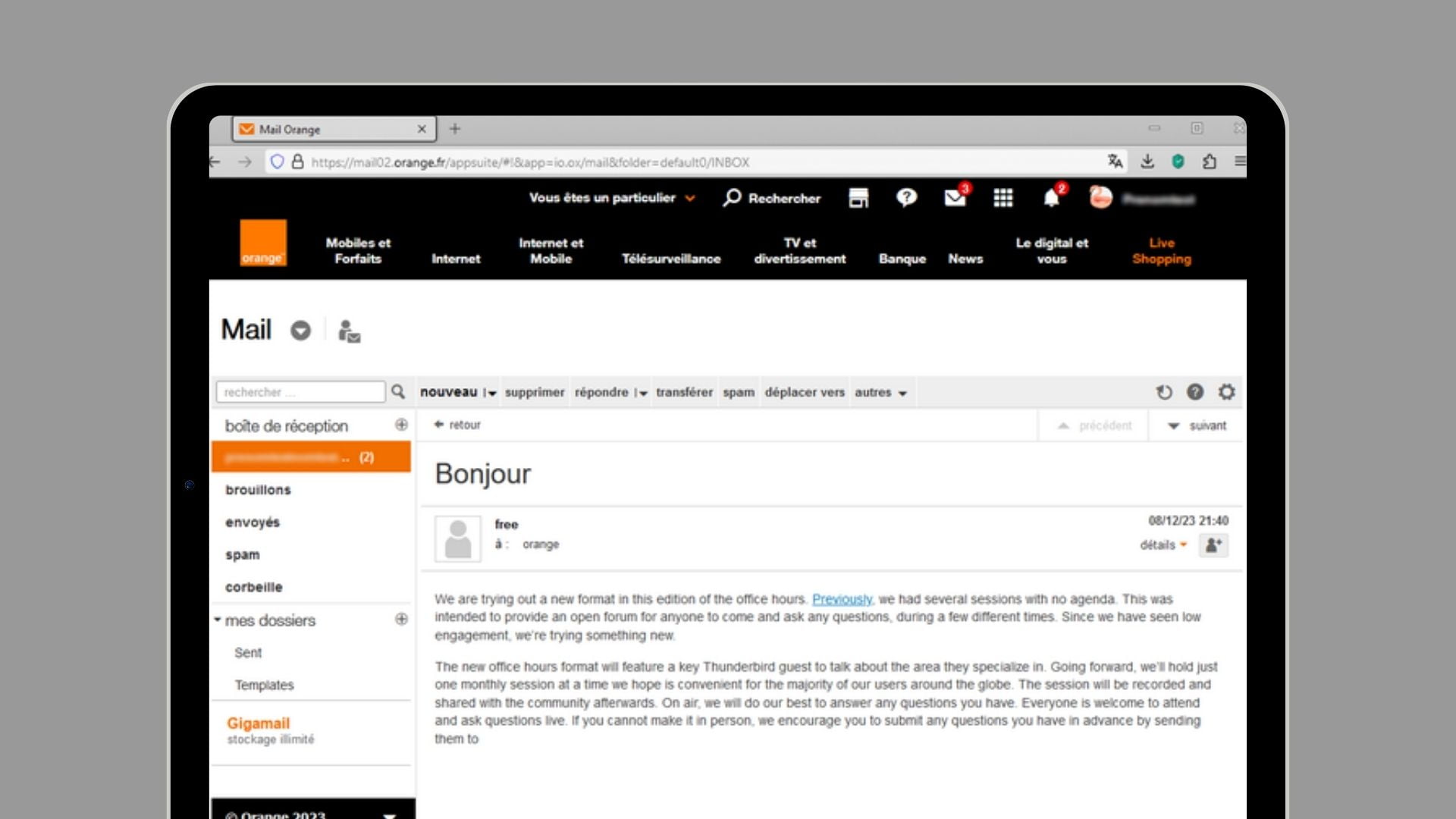Open Mobiles et Forfaits menu
Viewport: 1456px width, 819px height.
click(x=358, y=251)
